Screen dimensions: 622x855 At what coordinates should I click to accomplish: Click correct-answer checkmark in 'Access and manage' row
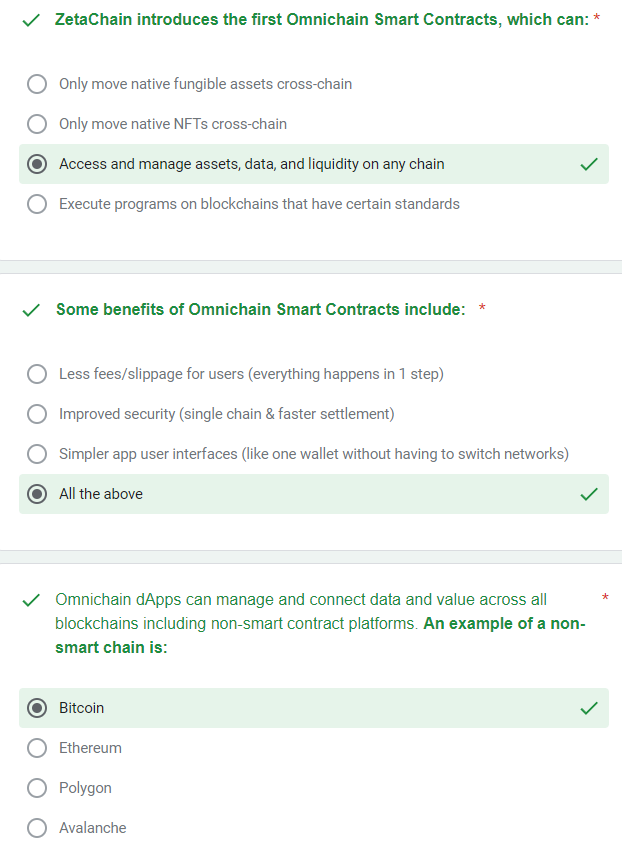coord(589,164)
